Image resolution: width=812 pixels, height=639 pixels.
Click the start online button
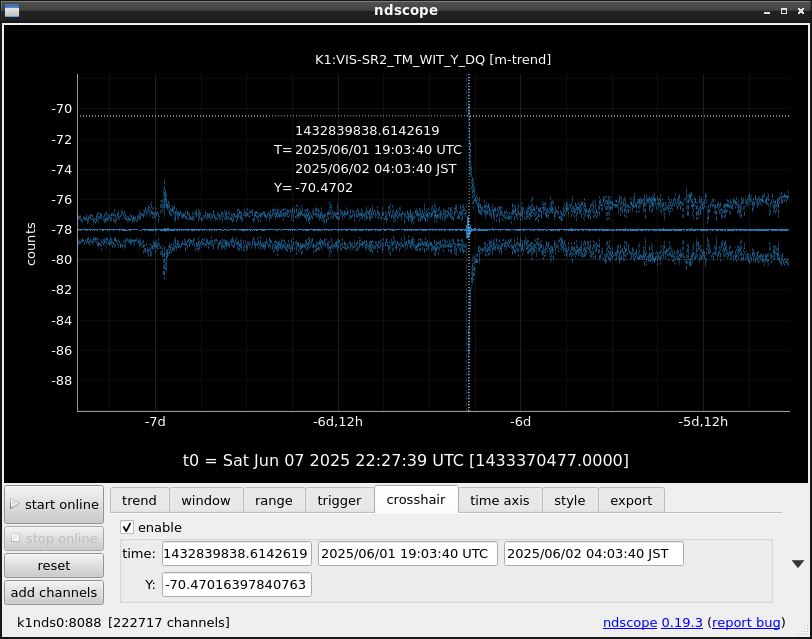click(54, 504)
